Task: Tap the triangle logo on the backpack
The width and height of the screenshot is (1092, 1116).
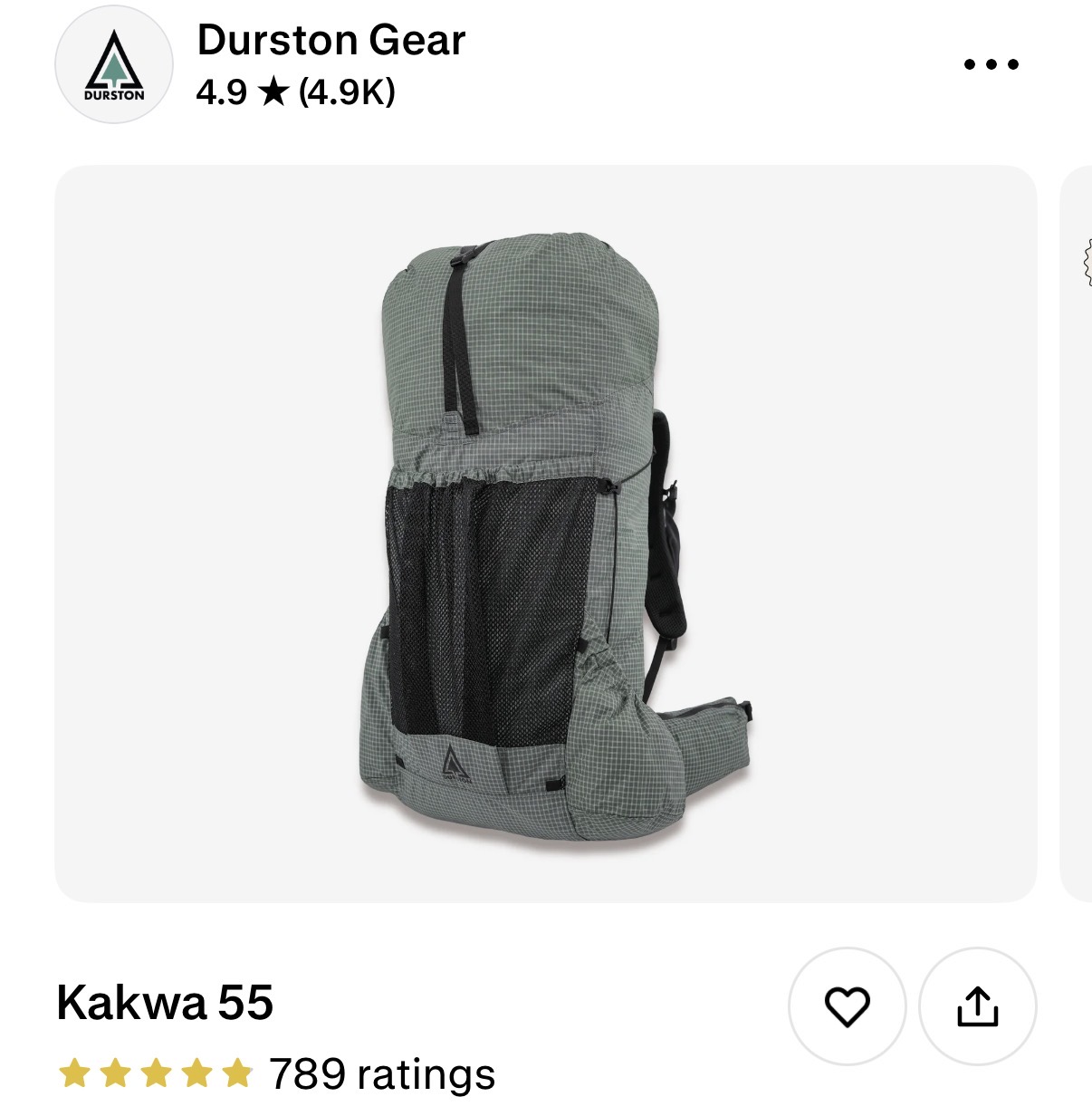Action: click(x=456, y=764)
